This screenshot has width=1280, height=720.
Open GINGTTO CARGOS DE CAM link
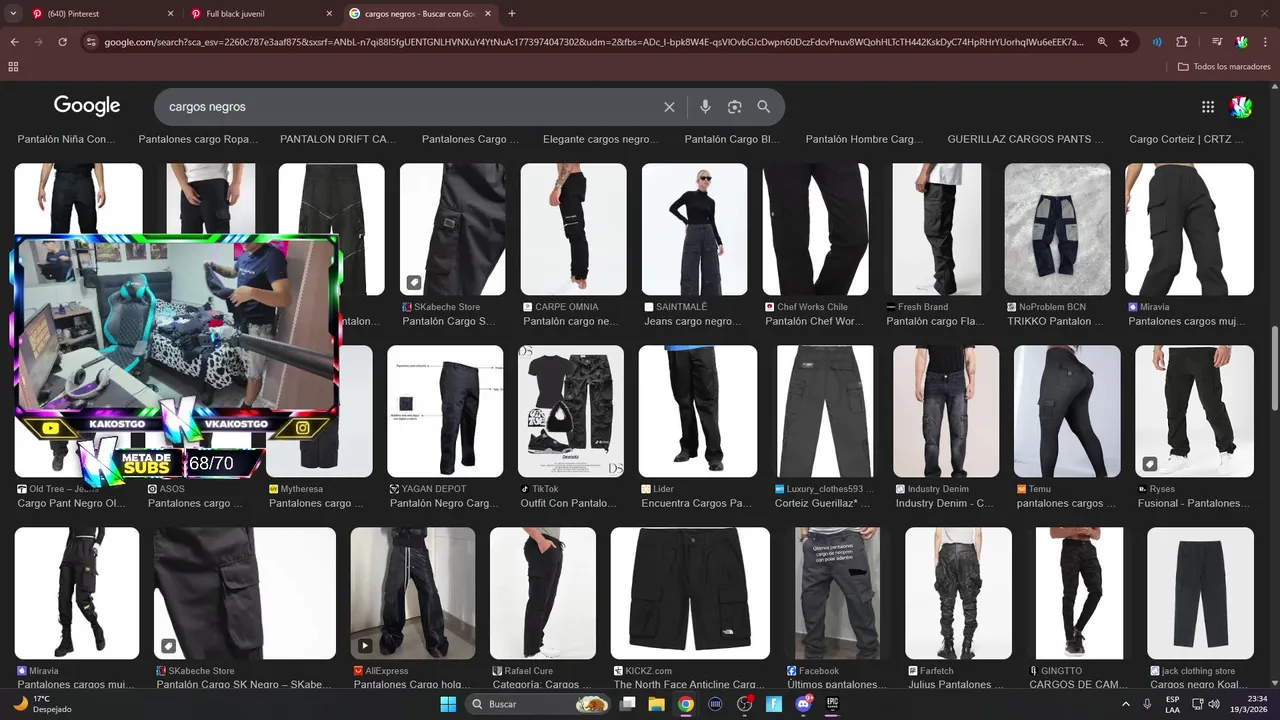point(1079,685)
